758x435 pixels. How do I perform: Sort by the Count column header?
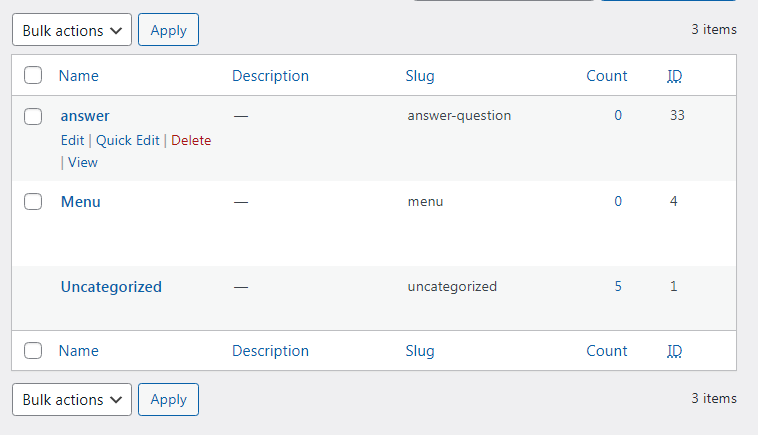607,76
